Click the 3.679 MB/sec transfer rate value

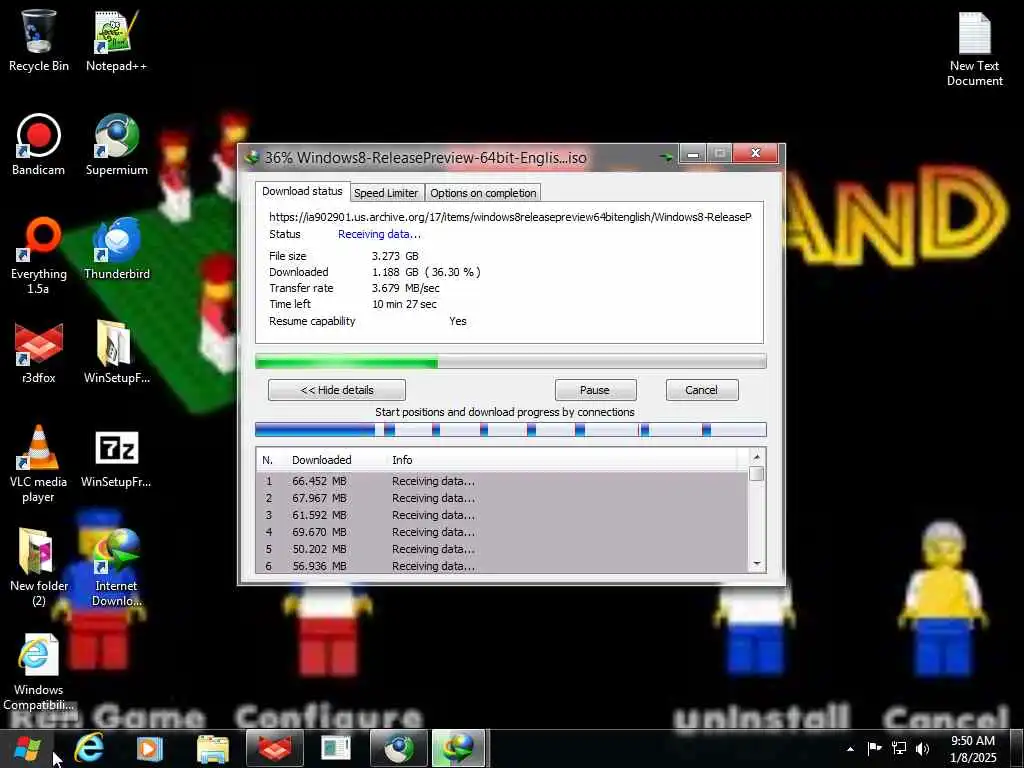406,288
